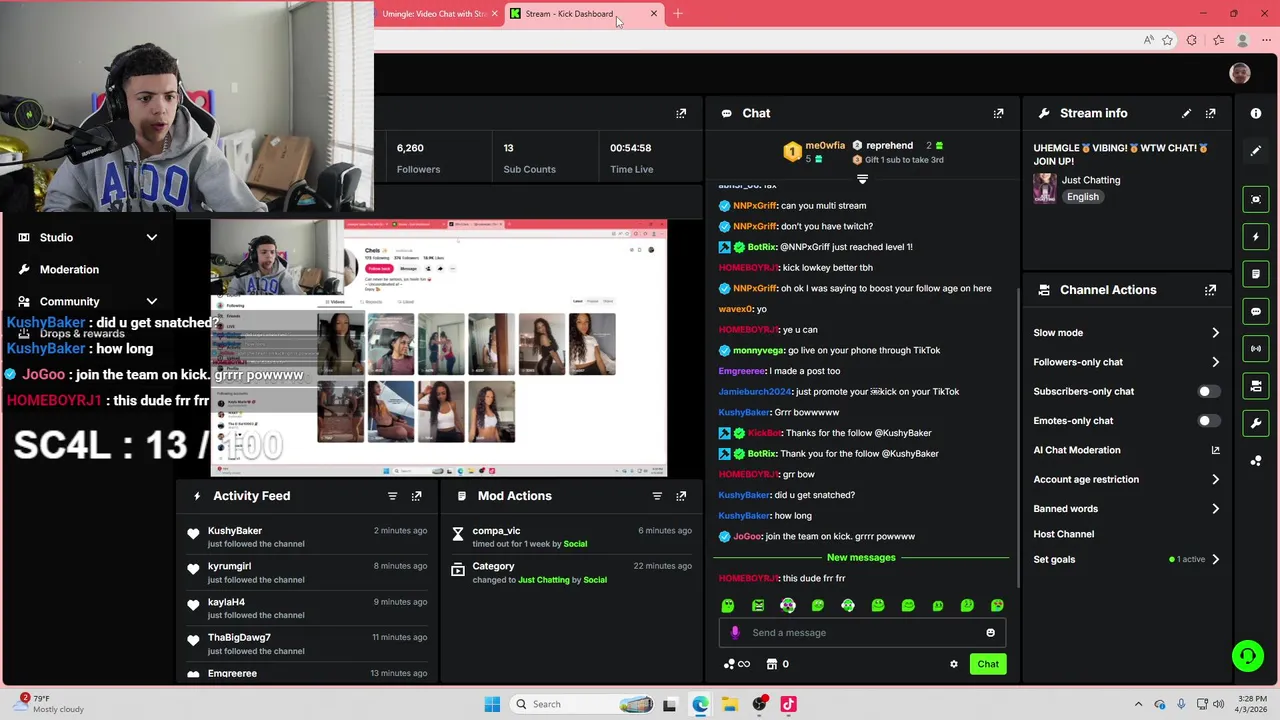Viewport: 1280px width, 720px height.
Task: Open Drops & rewards in sidebar
Action: pos(82,333)
